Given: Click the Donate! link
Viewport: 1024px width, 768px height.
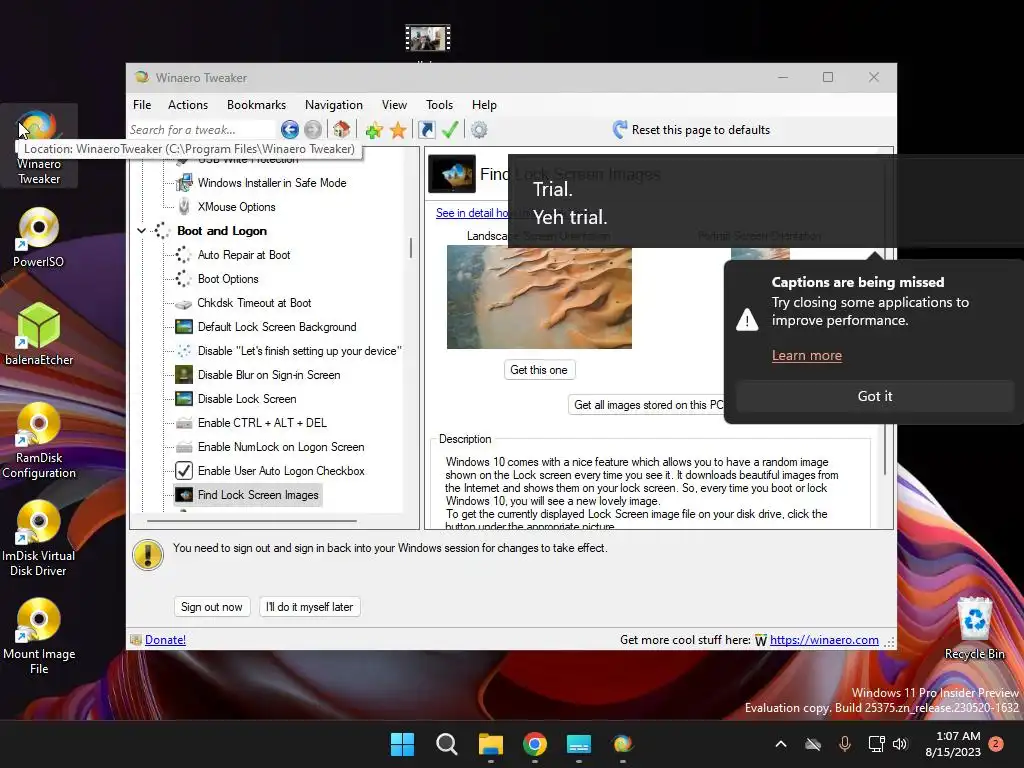Looking at the screenshot, I should click(x=165, y=640).
